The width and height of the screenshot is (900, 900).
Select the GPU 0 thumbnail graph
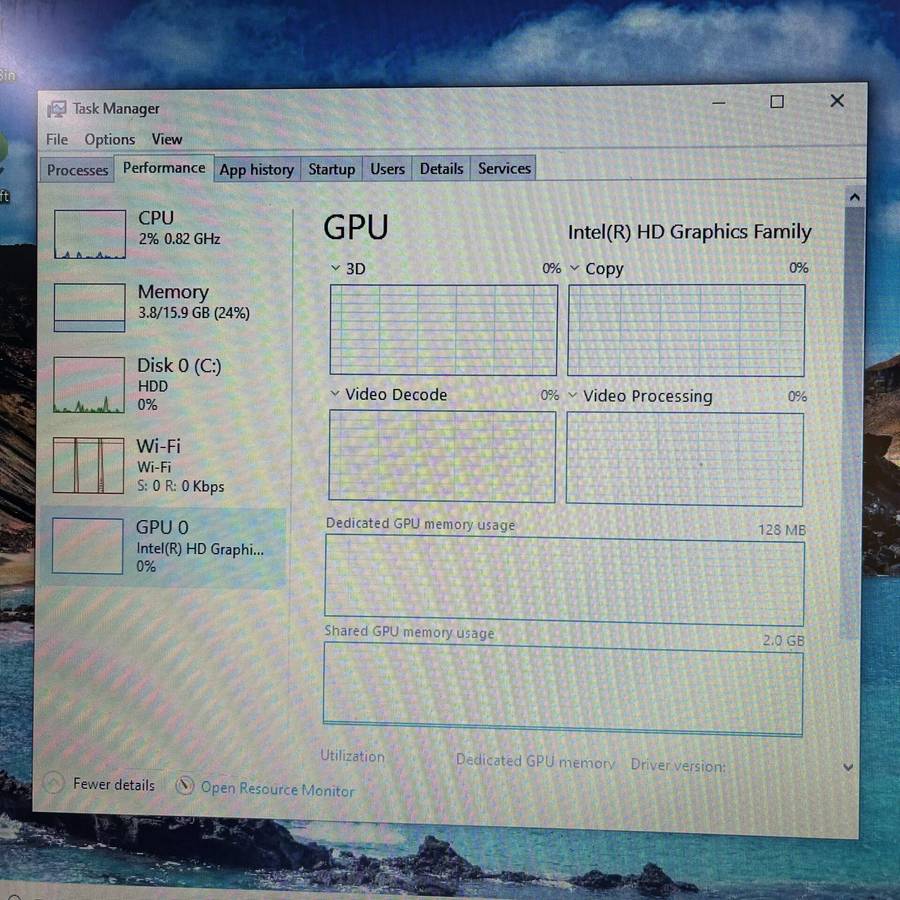point(87,545)
